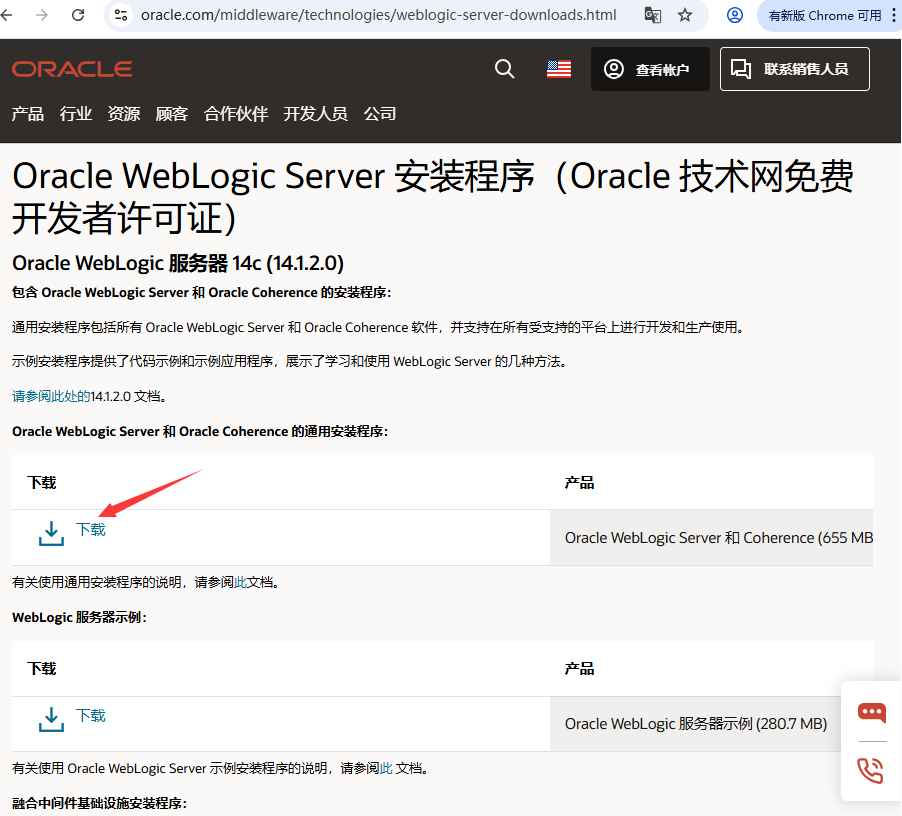Open the 资源 navigation menu
Image resolution: width=902 pixels, height=816 pixels.
click(x=124, y=114)
